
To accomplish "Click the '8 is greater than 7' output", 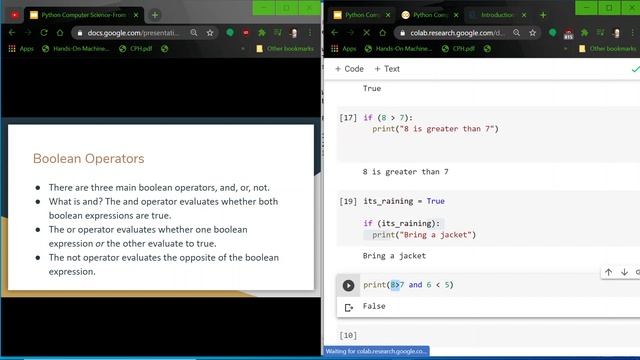I will pos(405,172).
